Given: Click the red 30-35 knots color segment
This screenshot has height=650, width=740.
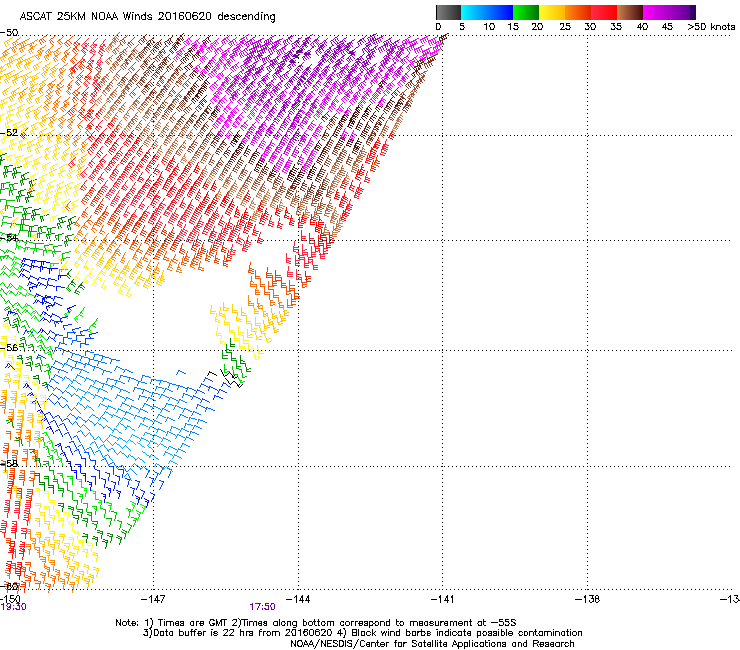Looking at the screenshot, I should [x=604, y=12].
